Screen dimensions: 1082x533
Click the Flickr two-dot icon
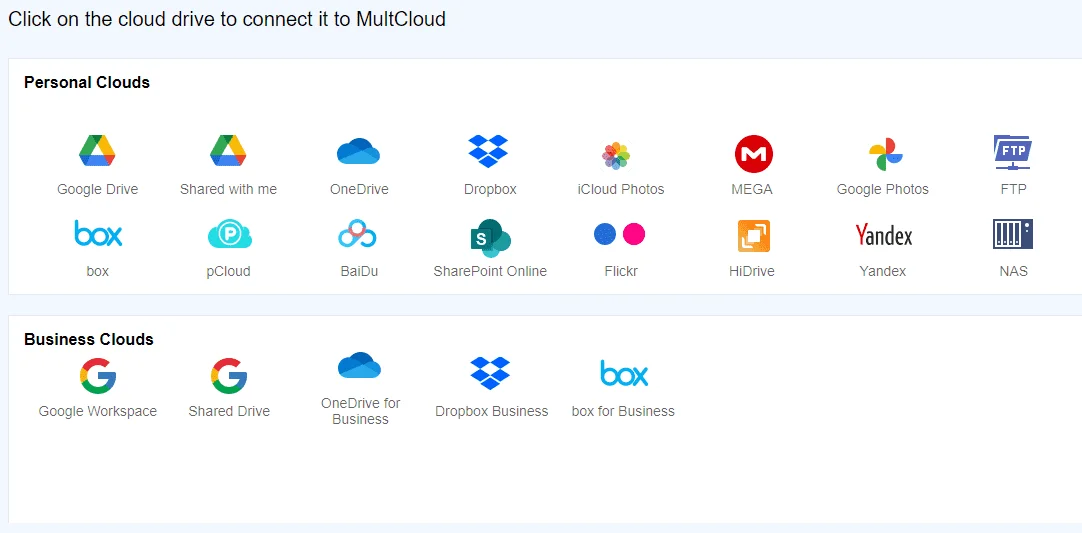pyautogui.click(x=620, y=234)
